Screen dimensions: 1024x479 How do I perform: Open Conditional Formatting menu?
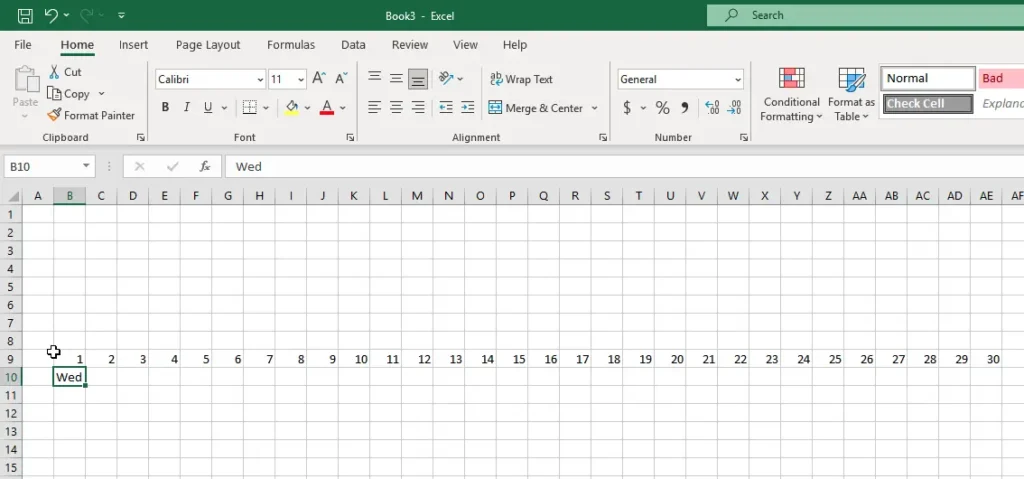pos(792,96)
